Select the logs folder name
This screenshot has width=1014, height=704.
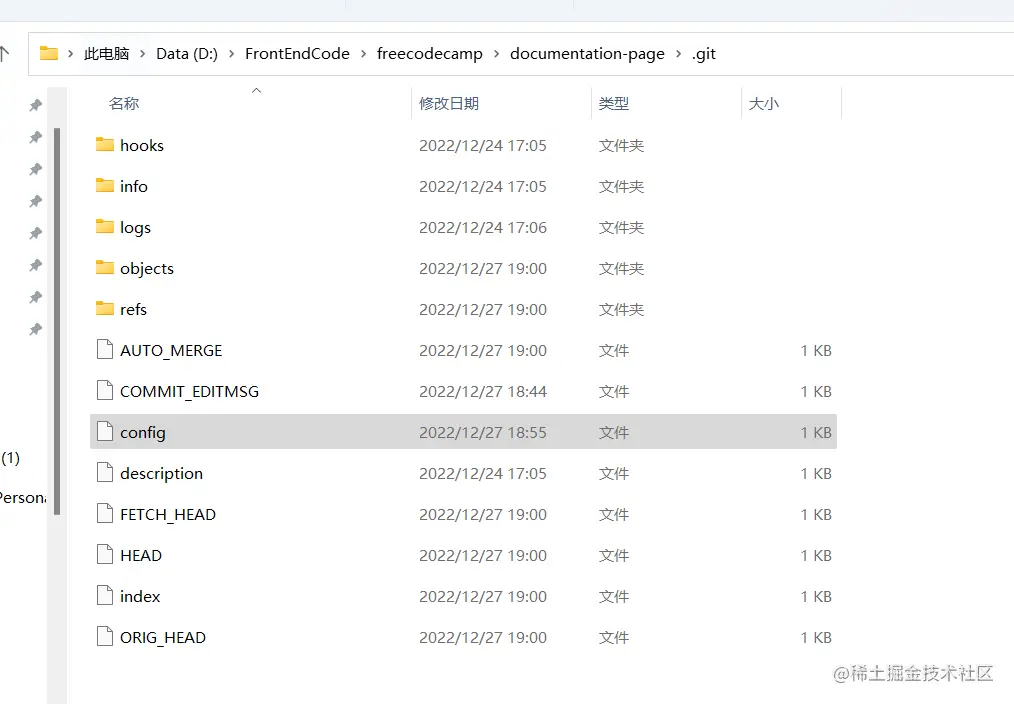pyautogui.click(x=135, y=228)
